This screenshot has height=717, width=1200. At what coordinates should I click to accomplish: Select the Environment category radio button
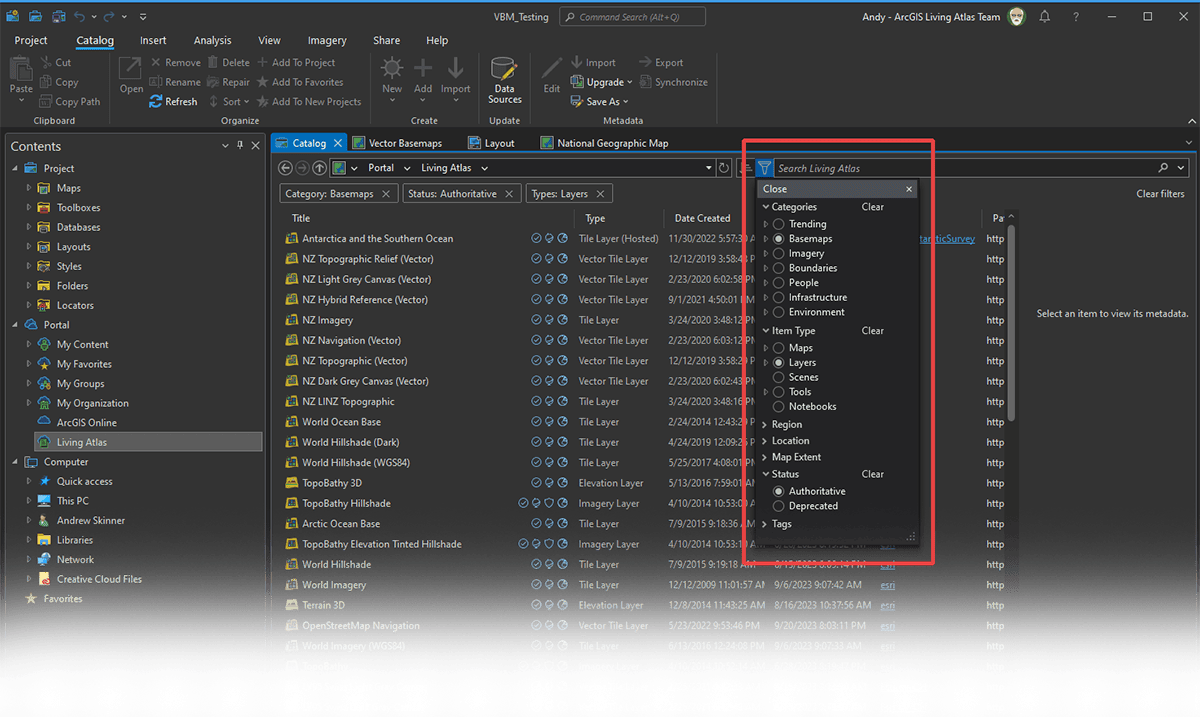pos(779,312)
